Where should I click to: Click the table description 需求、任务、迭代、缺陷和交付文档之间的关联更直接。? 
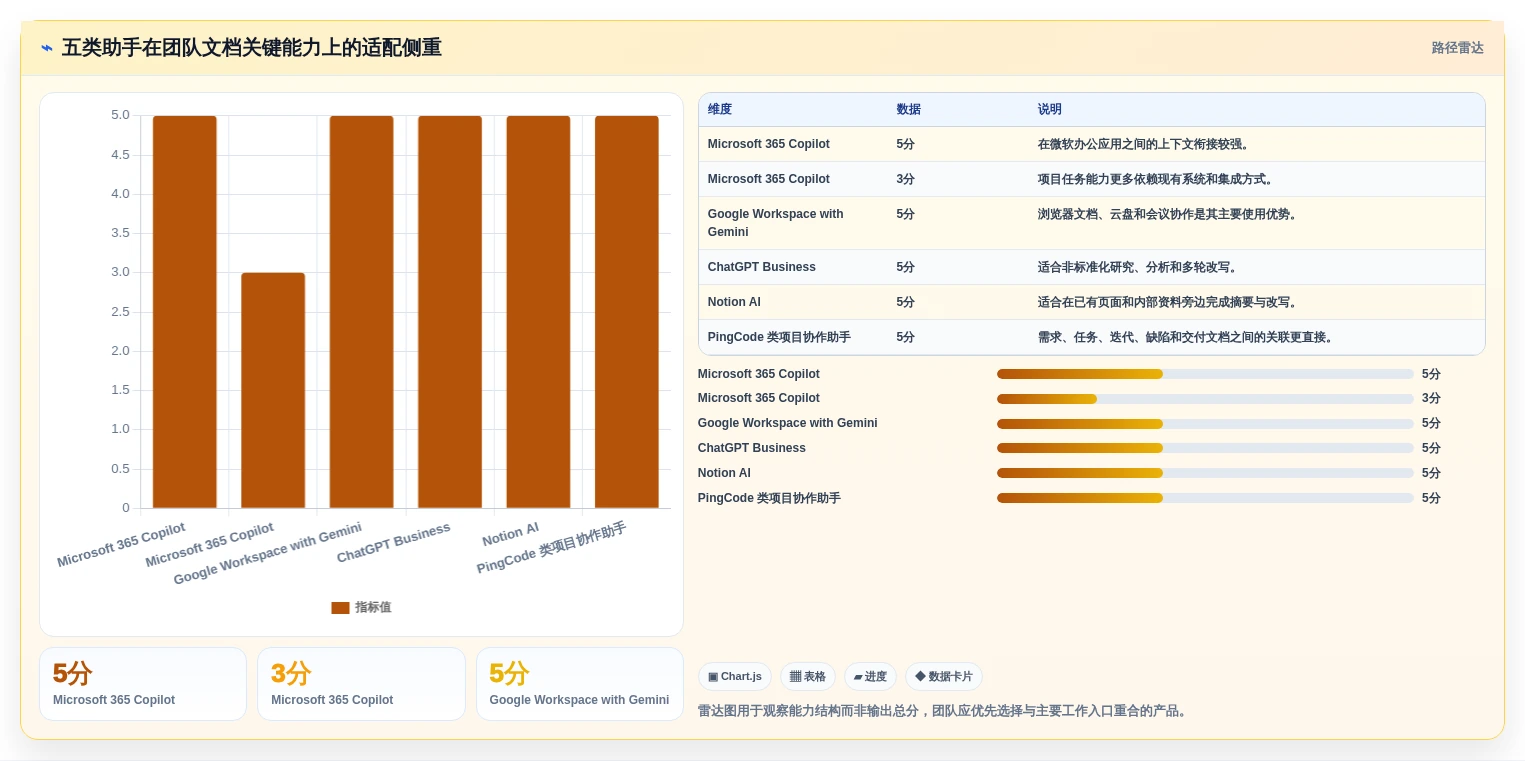(x=1188, y=337)
